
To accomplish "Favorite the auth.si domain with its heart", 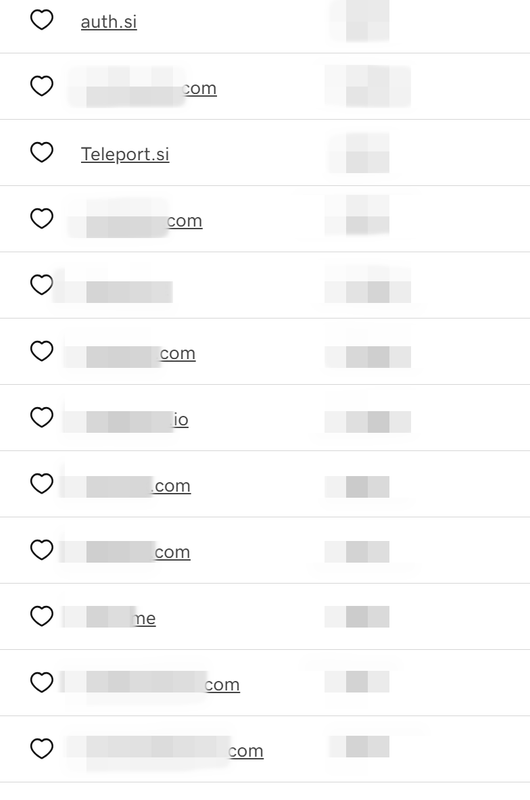I will [x=42, y=20].
